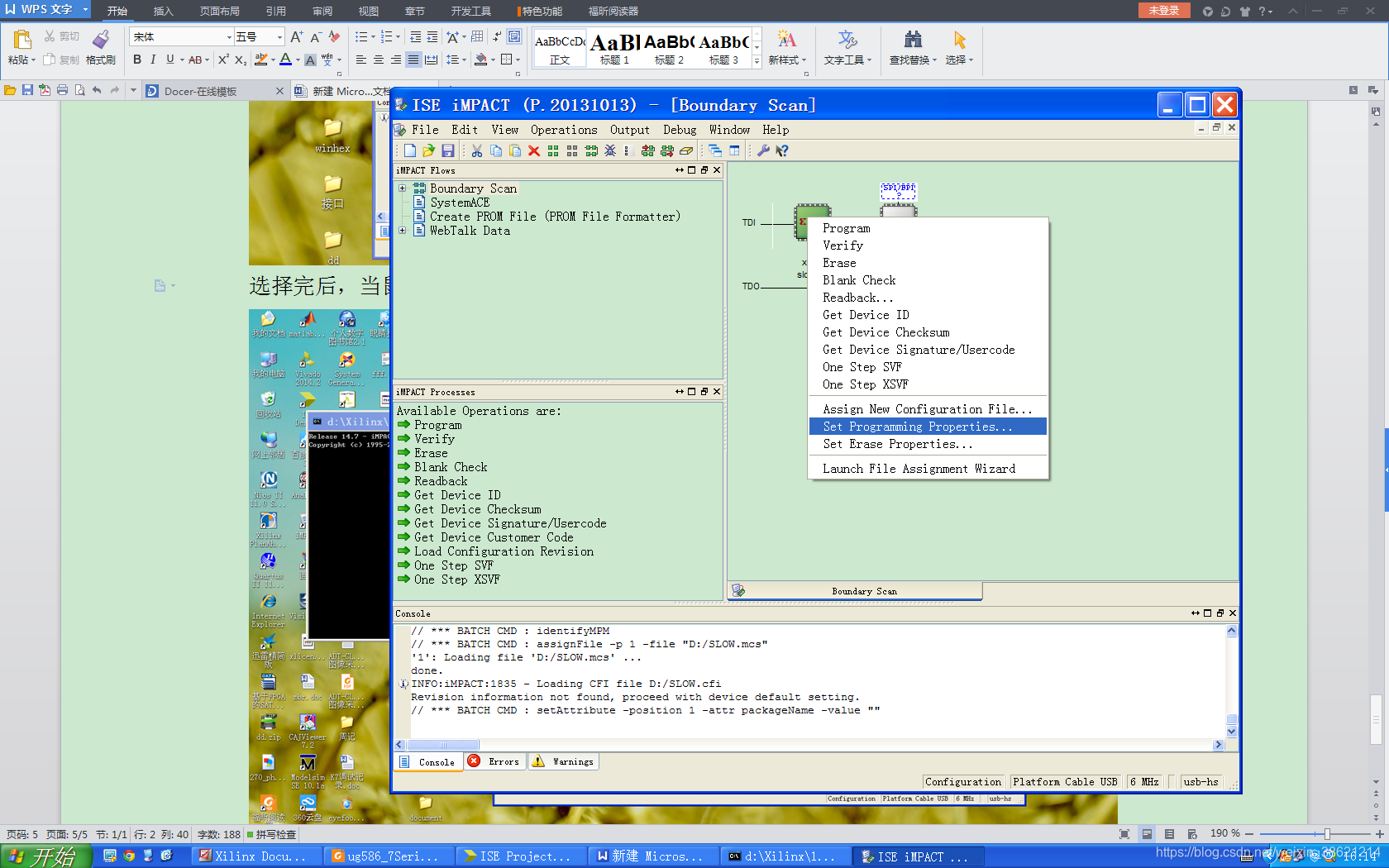
Task: Toggle align left in WPS
Action: click(x=361, y=60)
